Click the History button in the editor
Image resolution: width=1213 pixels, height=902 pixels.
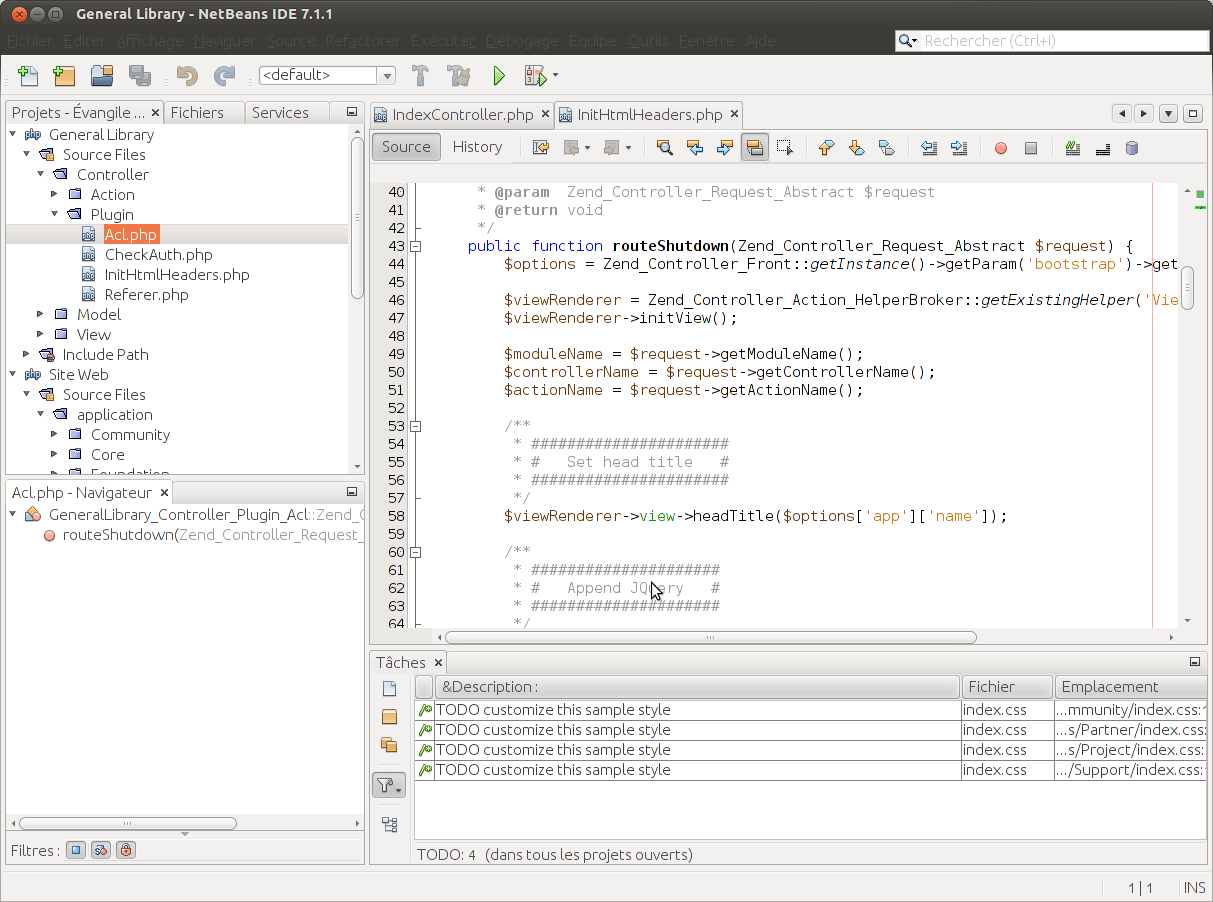click(477, 146)
